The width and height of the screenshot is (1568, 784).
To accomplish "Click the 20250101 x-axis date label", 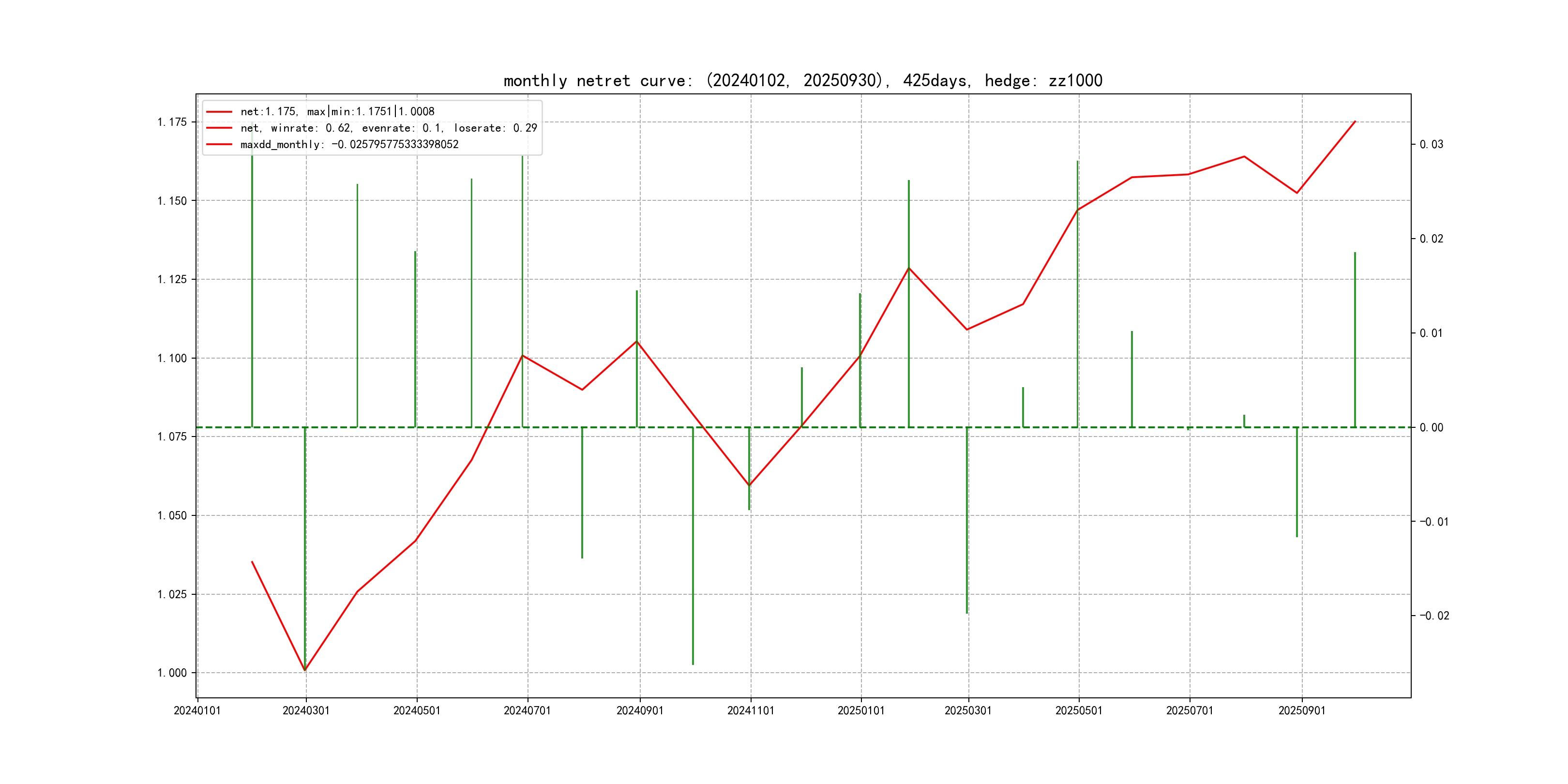I will coord(860,710).
